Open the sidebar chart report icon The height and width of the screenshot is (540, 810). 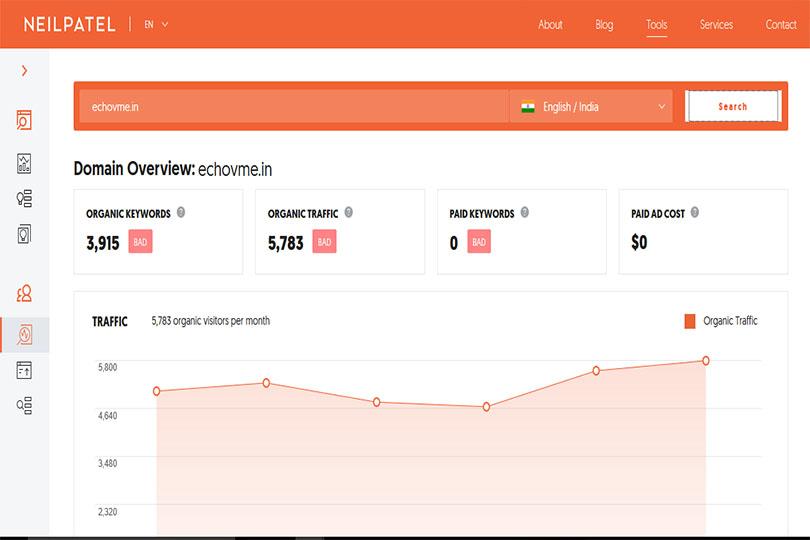[24, 163]
